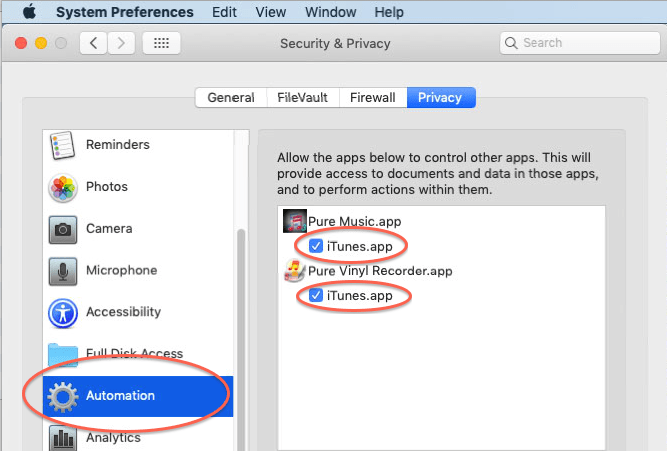Go back with the left chevron button
The height and width of the screenshot is (451, 667).
[94, 43]
